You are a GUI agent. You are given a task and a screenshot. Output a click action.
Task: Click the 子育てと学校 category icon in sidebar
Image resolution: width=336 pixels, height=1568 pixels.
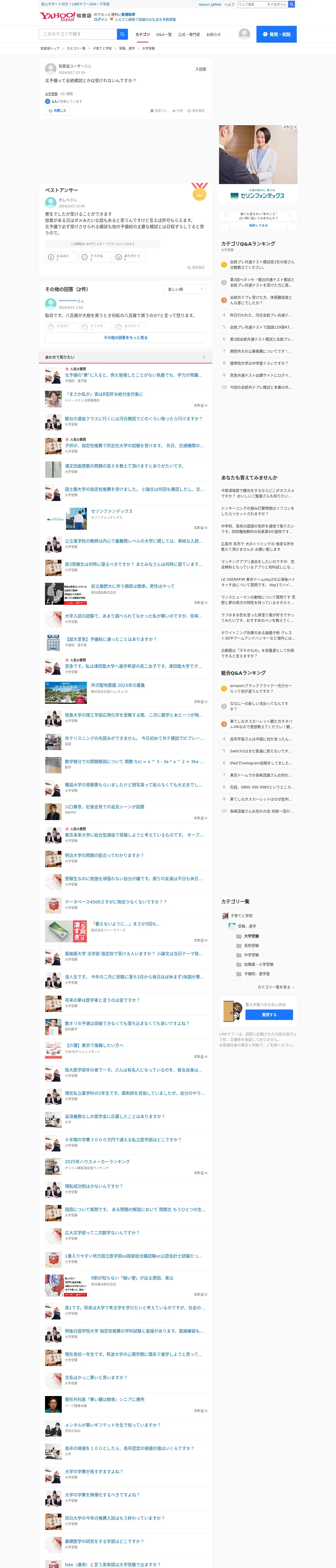(225, 916)
